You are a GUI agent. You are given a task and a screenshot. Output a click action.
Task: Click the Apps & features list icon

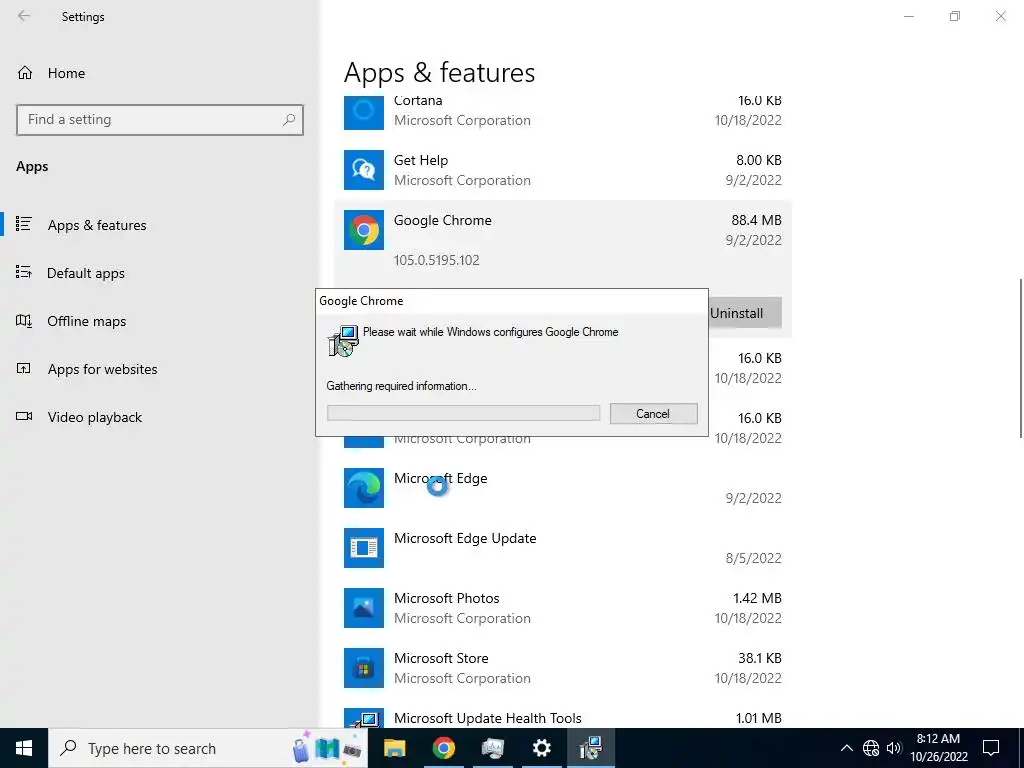24,224
